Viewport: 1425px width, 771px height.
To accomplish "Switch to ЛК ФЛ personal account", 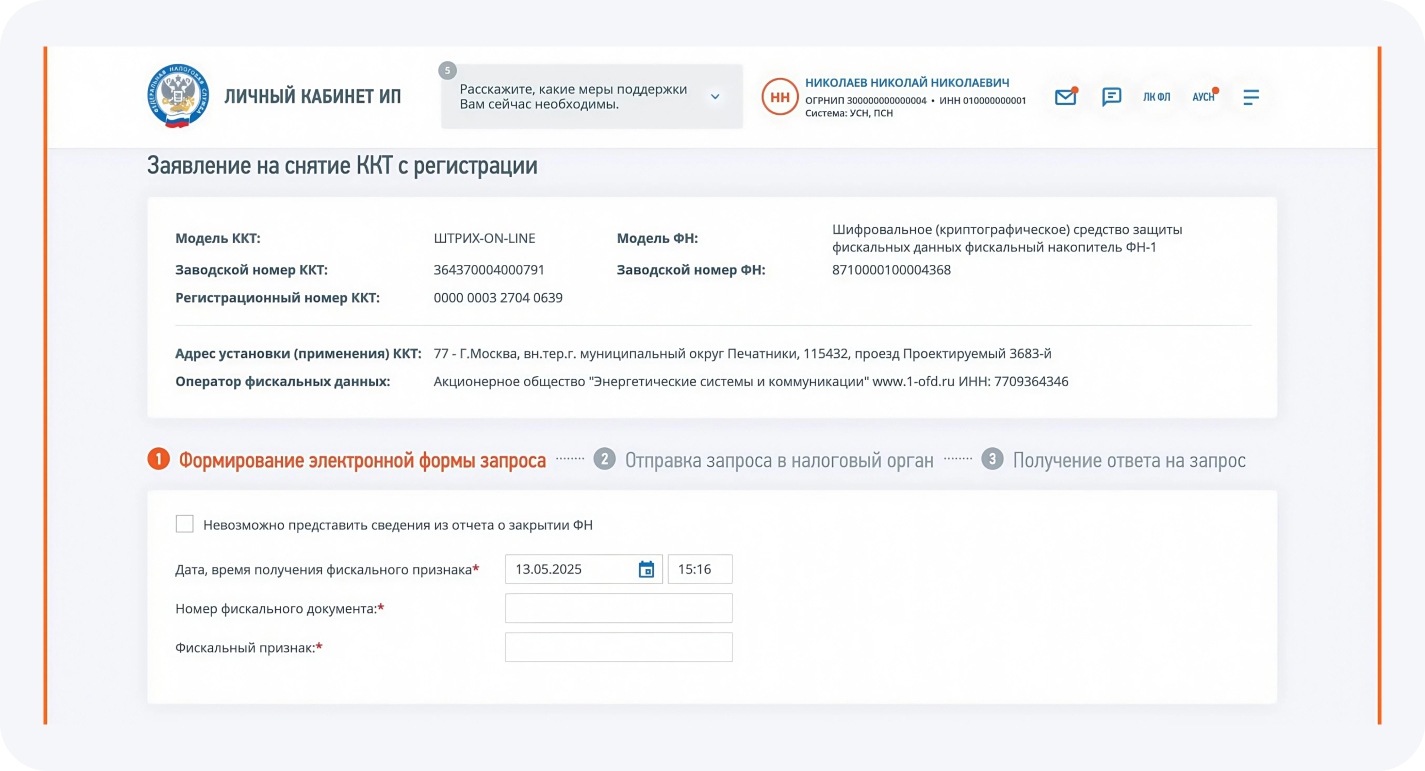I will click(x=1156, y=97).
